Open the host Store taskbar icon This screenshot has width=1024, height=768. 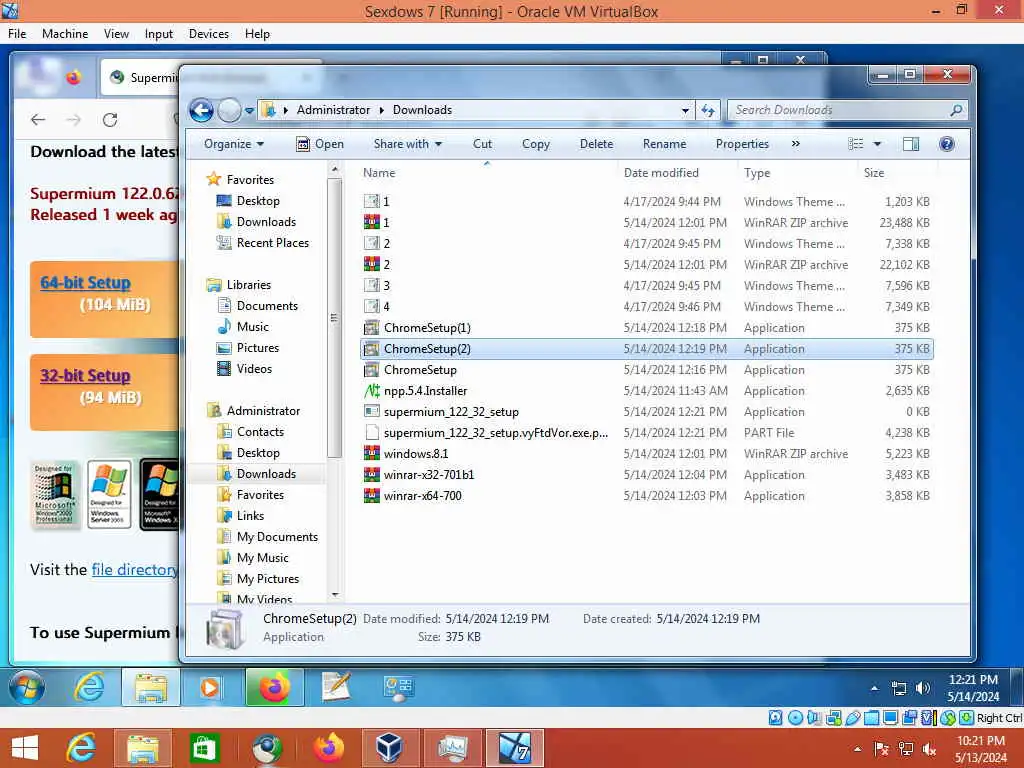(x=204, y=748)
